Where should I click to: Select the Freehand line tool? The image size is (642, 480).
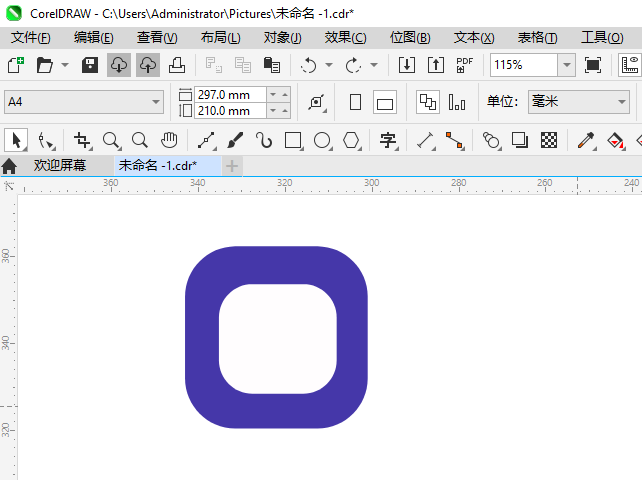coord(206,140)
